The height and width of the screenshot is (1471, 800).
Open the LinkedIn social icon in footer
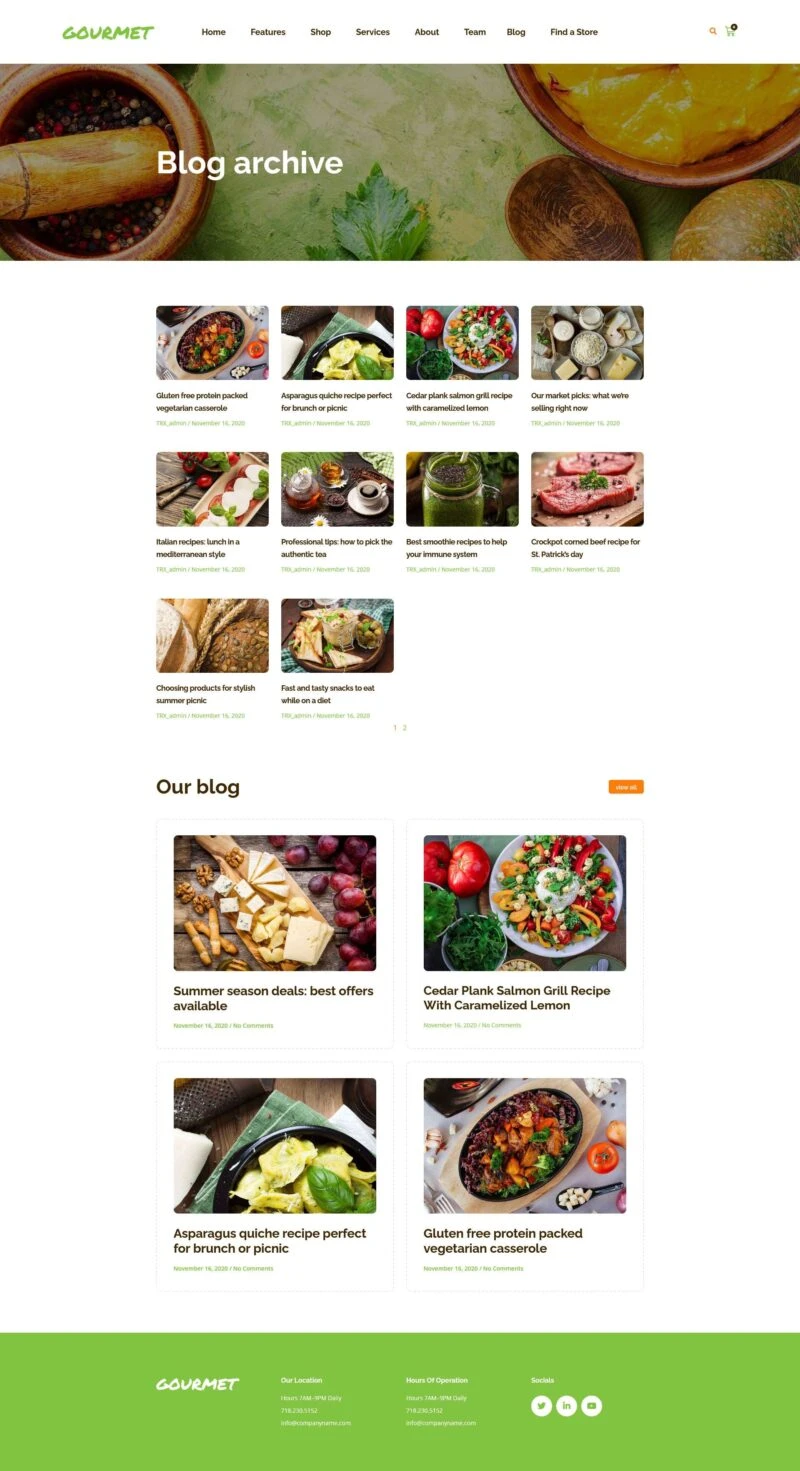pos(566,1406)
